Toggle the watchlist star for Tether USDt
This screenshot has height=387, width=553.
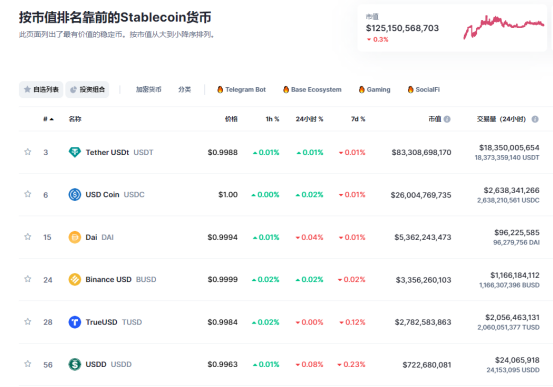pos(28,152)
